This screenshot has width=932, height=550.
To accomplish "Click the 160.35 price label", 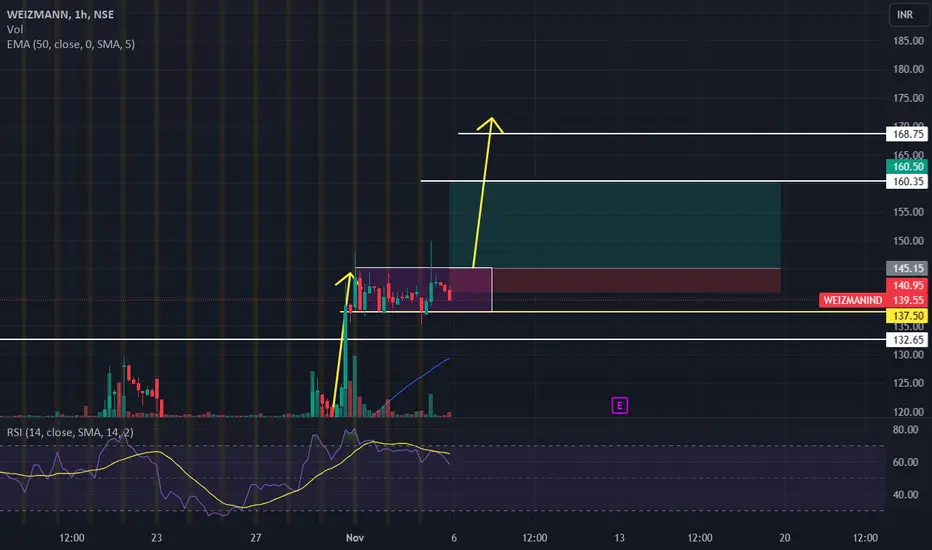I will tap(908, 181).
